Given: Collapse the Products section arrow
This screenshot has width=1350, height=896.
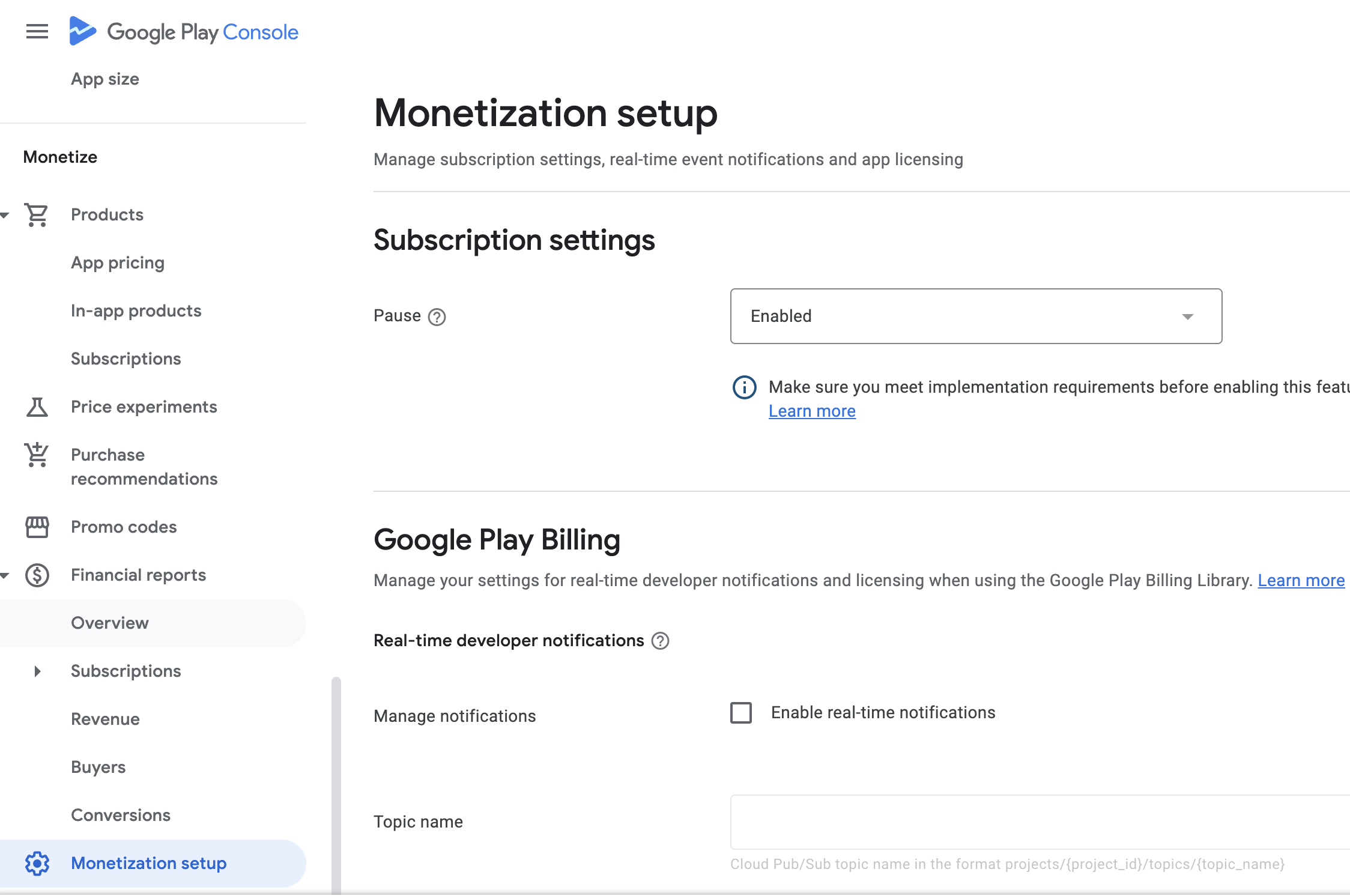Looking at the screenshot, I should [5, 215].
